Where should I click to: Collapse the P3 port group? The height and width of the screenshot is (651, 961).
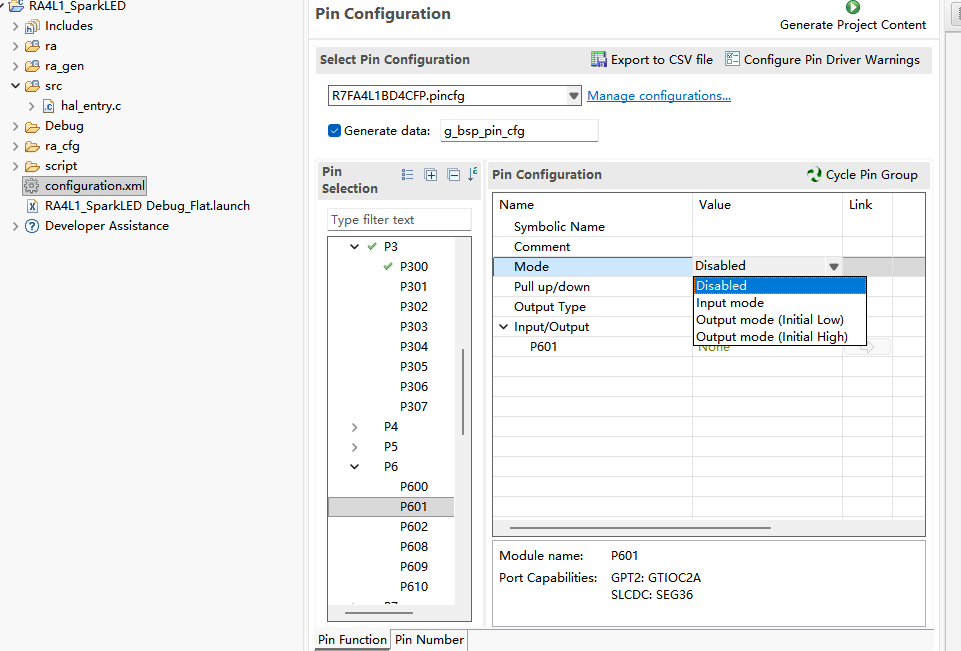click(x=355, y=246)
